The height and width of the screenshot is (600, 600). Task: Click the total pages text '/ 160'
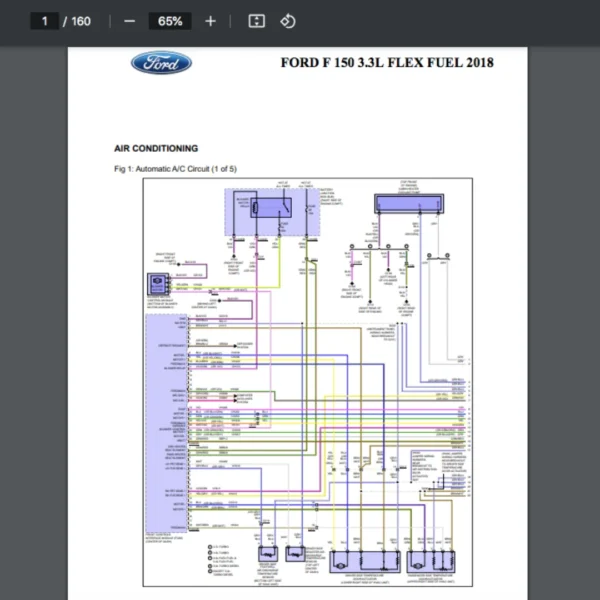coord(77,21)
